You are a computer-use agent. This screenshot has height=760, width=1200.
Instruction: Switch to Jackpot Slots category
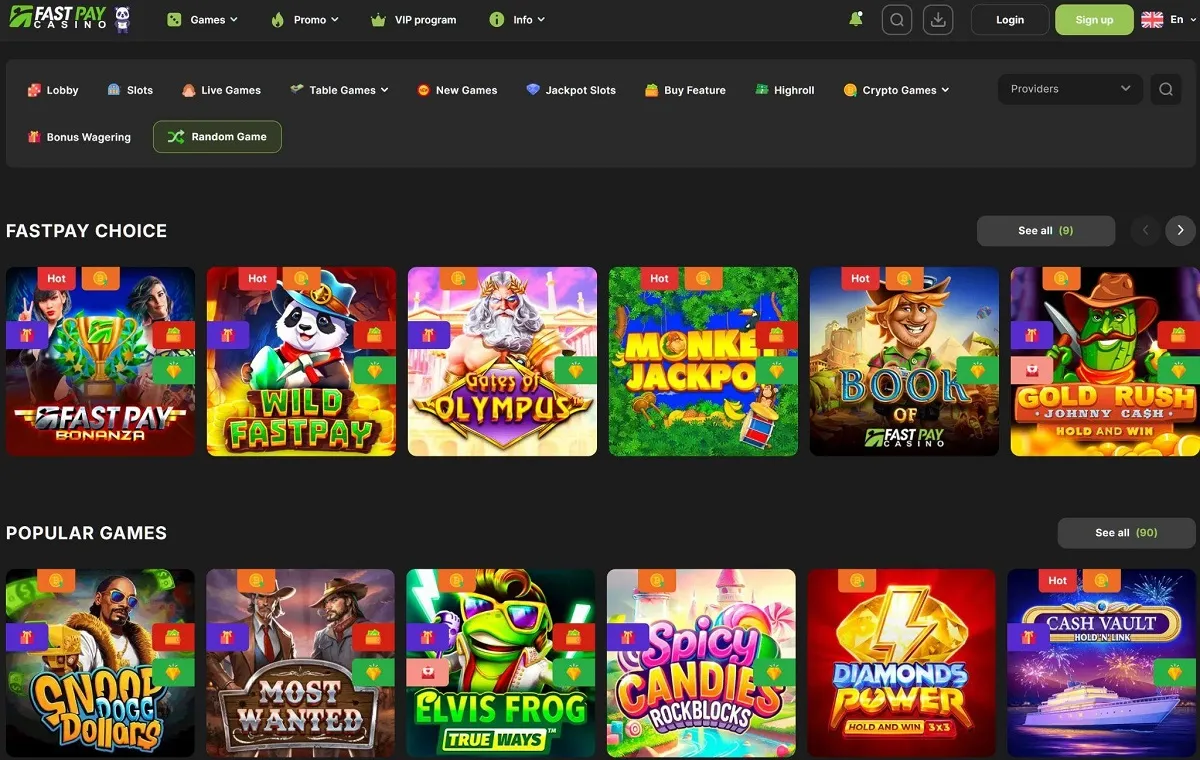[x=571, y=90]
